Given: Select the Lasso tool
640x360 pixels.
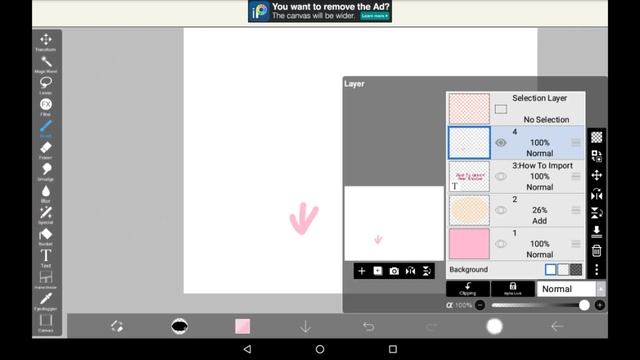Looking at the screenshot, I should [46, 85].
